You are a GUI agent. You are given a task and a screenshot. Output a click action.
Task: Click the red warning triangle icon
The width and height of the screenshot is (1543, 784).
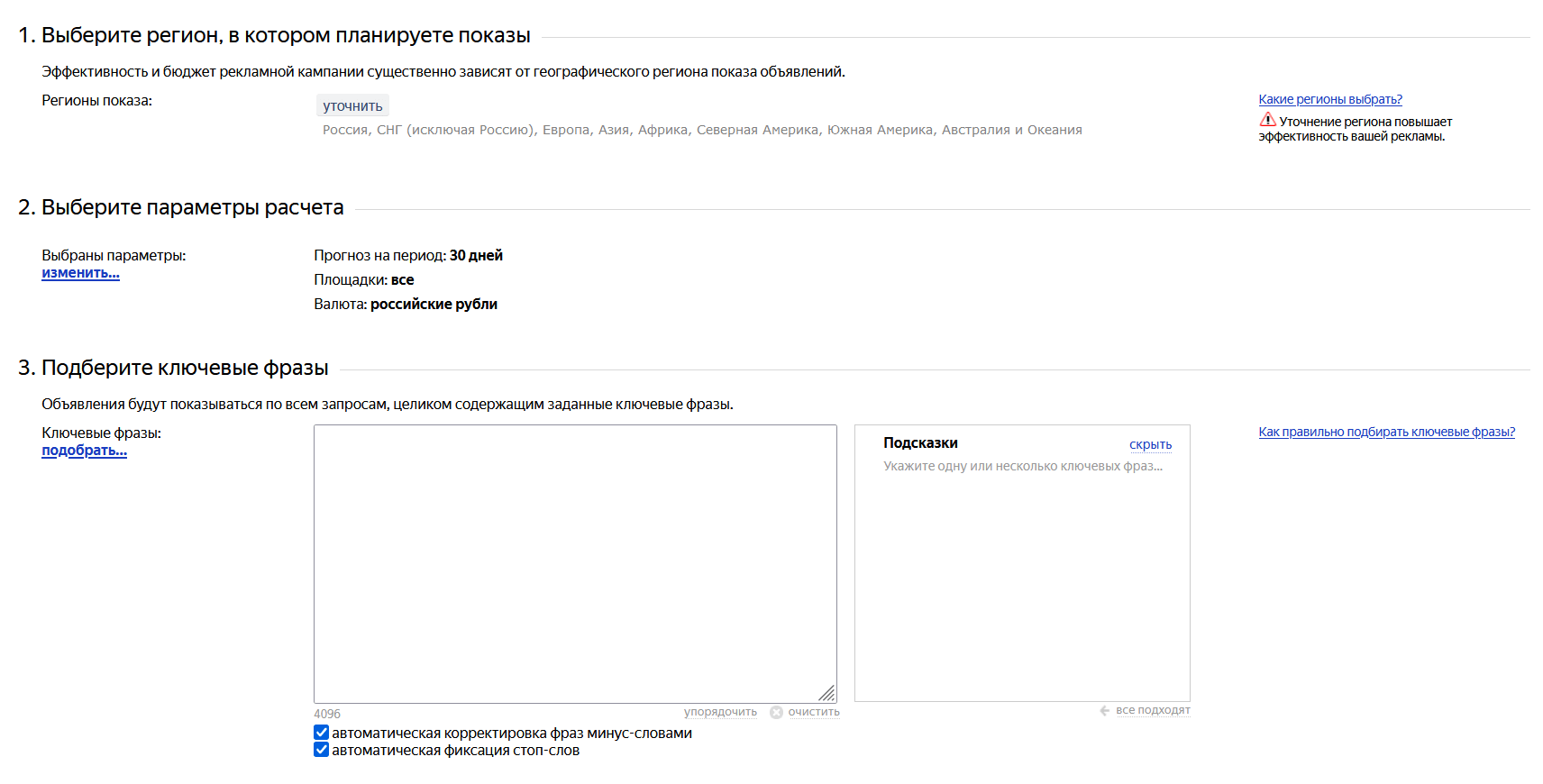point(1267,120)
